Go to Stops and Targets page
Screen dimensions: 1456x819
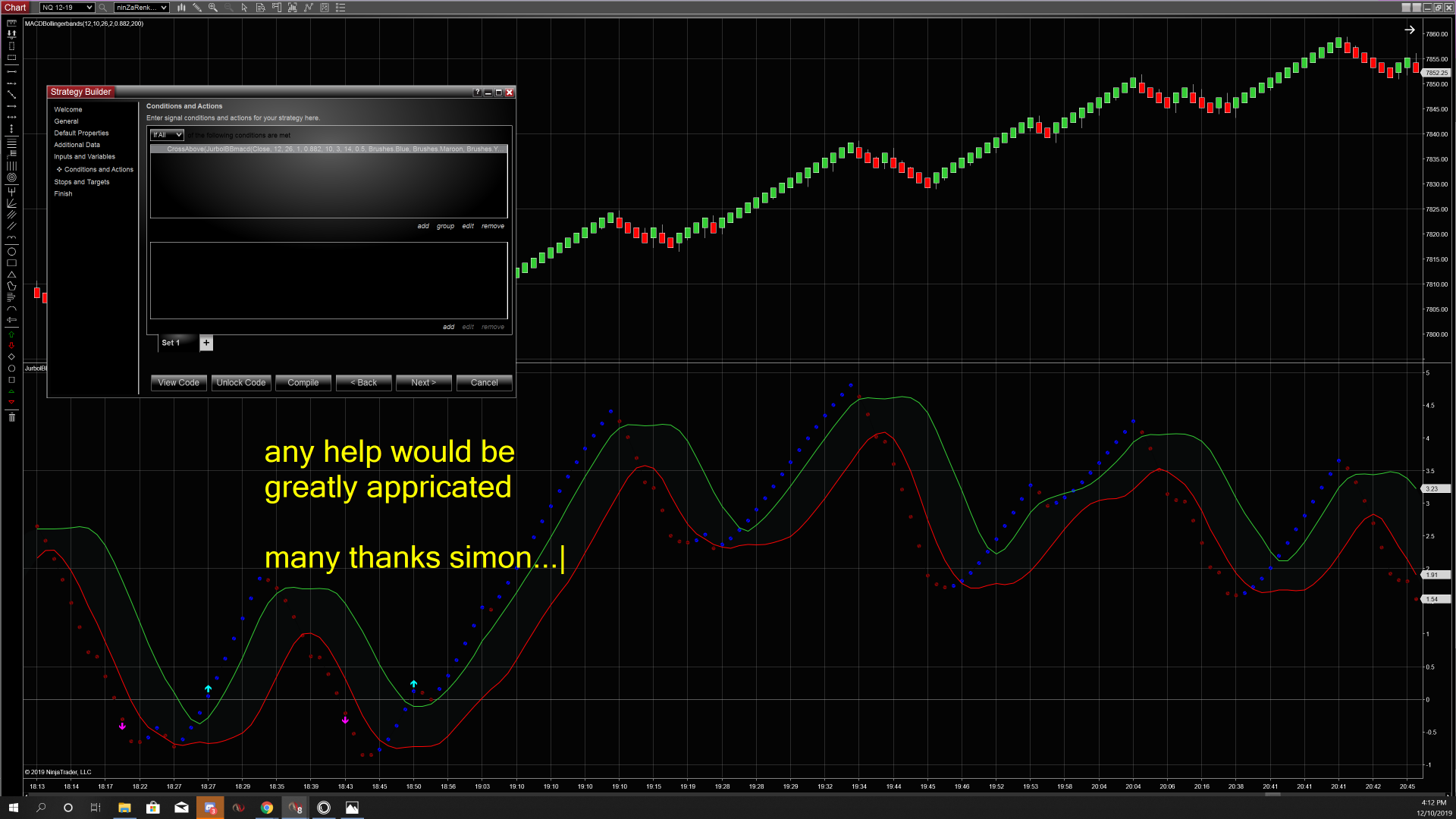[81, 182]
